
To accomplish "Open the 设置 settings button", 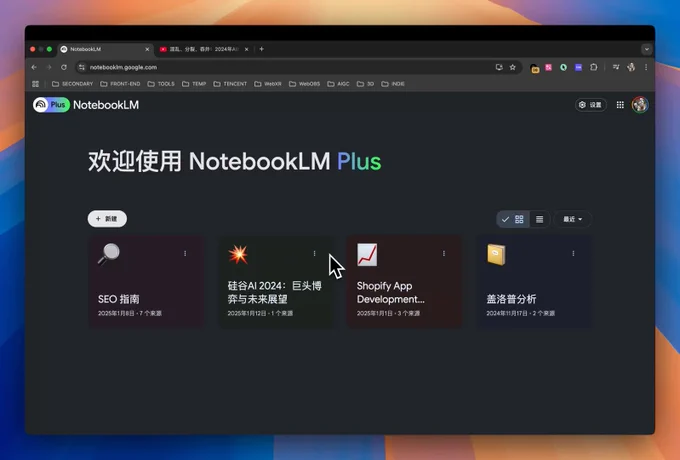I will pos(591,105).
